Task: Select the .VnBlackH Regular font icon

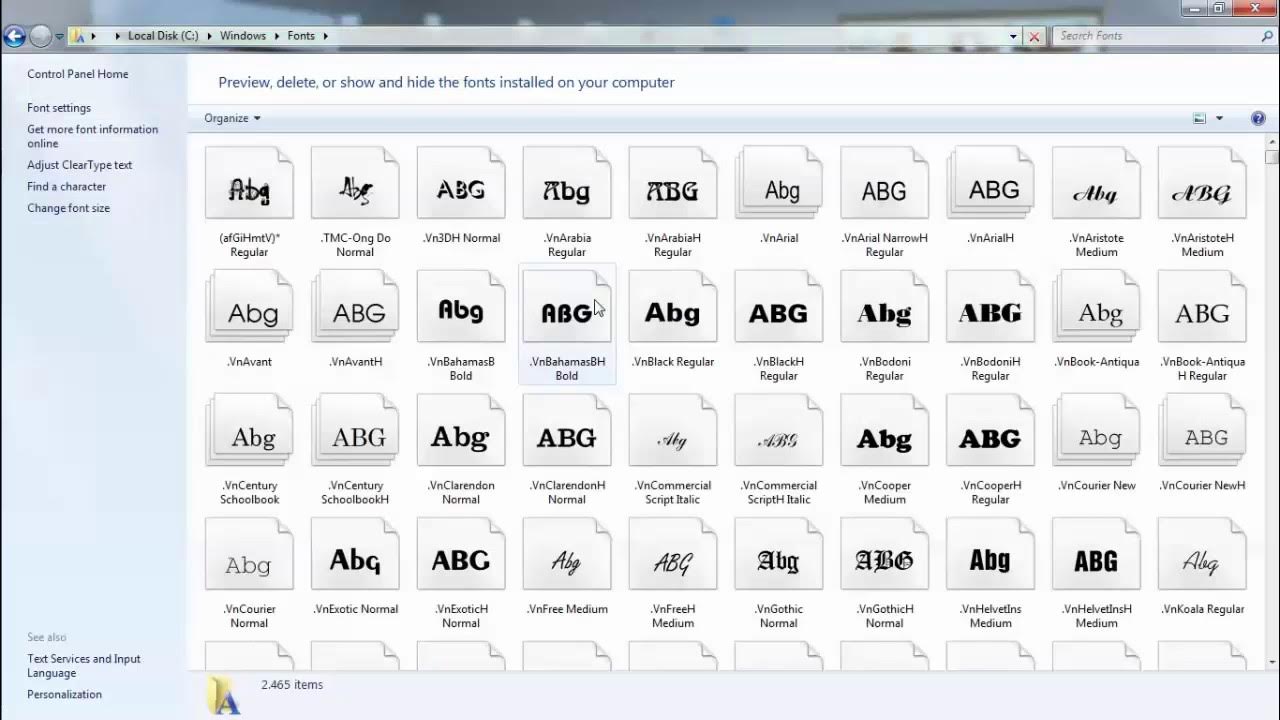Action: pos(779,307)
